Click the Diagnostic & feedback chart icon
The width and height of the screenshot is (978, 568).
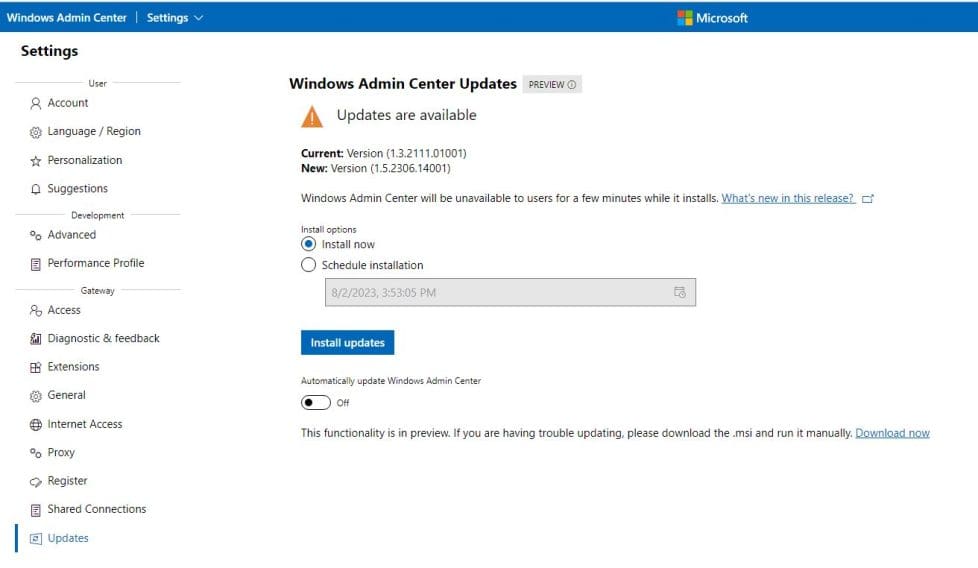[36, 339]
